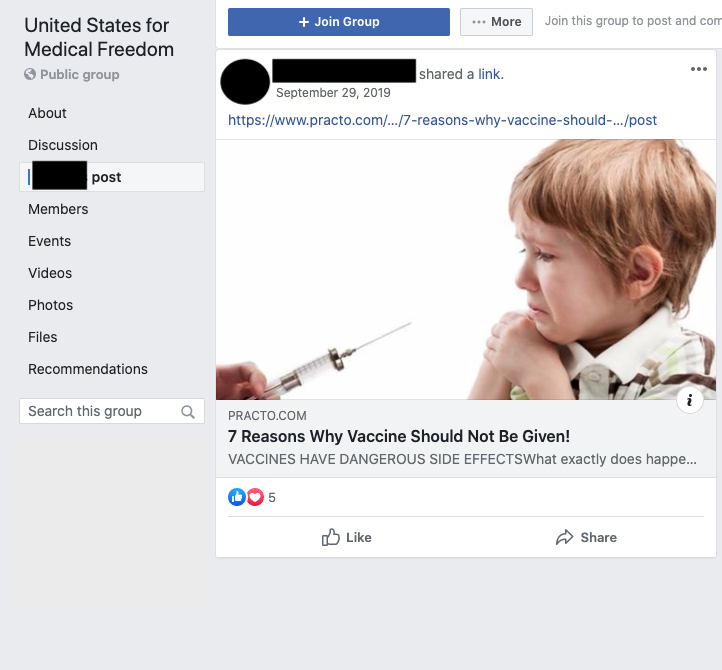Click the Search this group field
722x670 pixels.
[98, 411]
